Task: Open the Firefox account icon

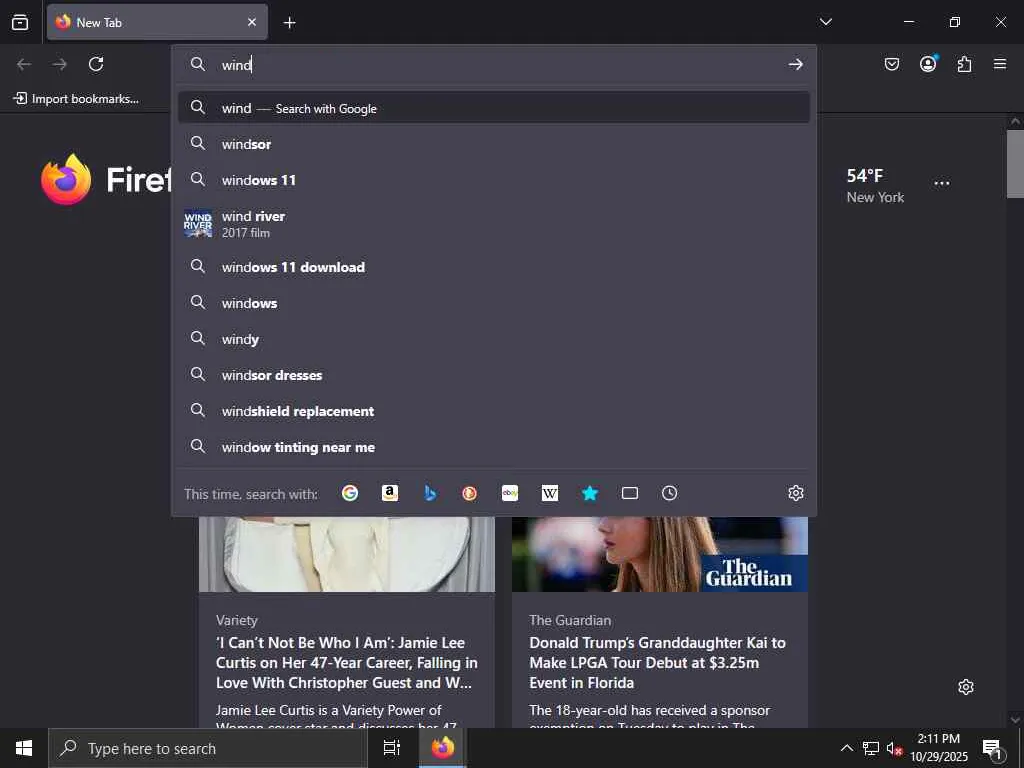Action: pyautogui.click(x=928, y=63)
